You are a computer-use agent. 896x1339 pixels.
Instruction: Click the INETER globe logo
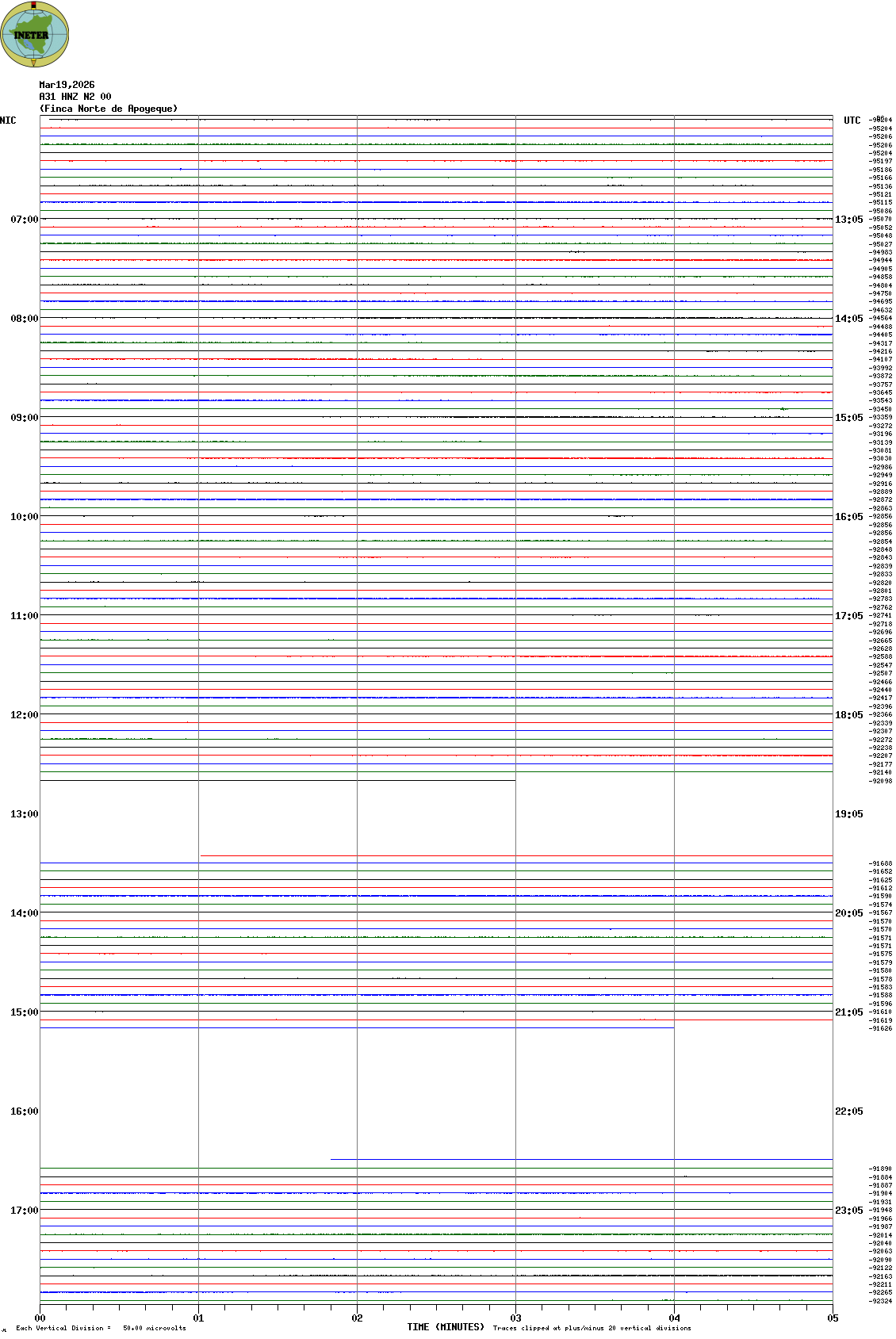35,34
